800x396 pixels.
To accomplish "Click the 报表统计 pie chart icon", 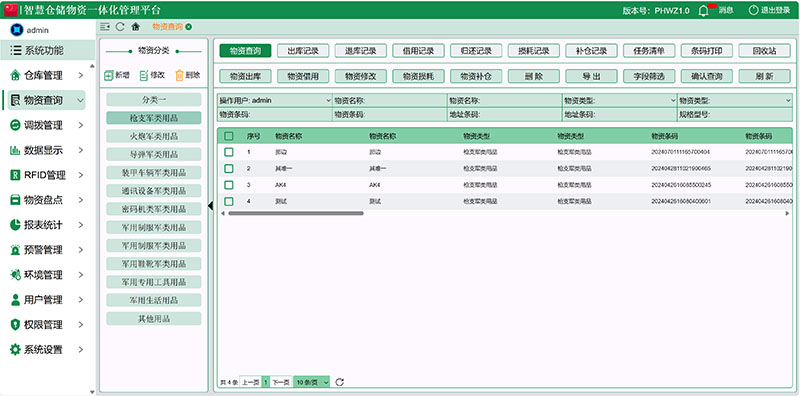I will click(x=15, y=225).
